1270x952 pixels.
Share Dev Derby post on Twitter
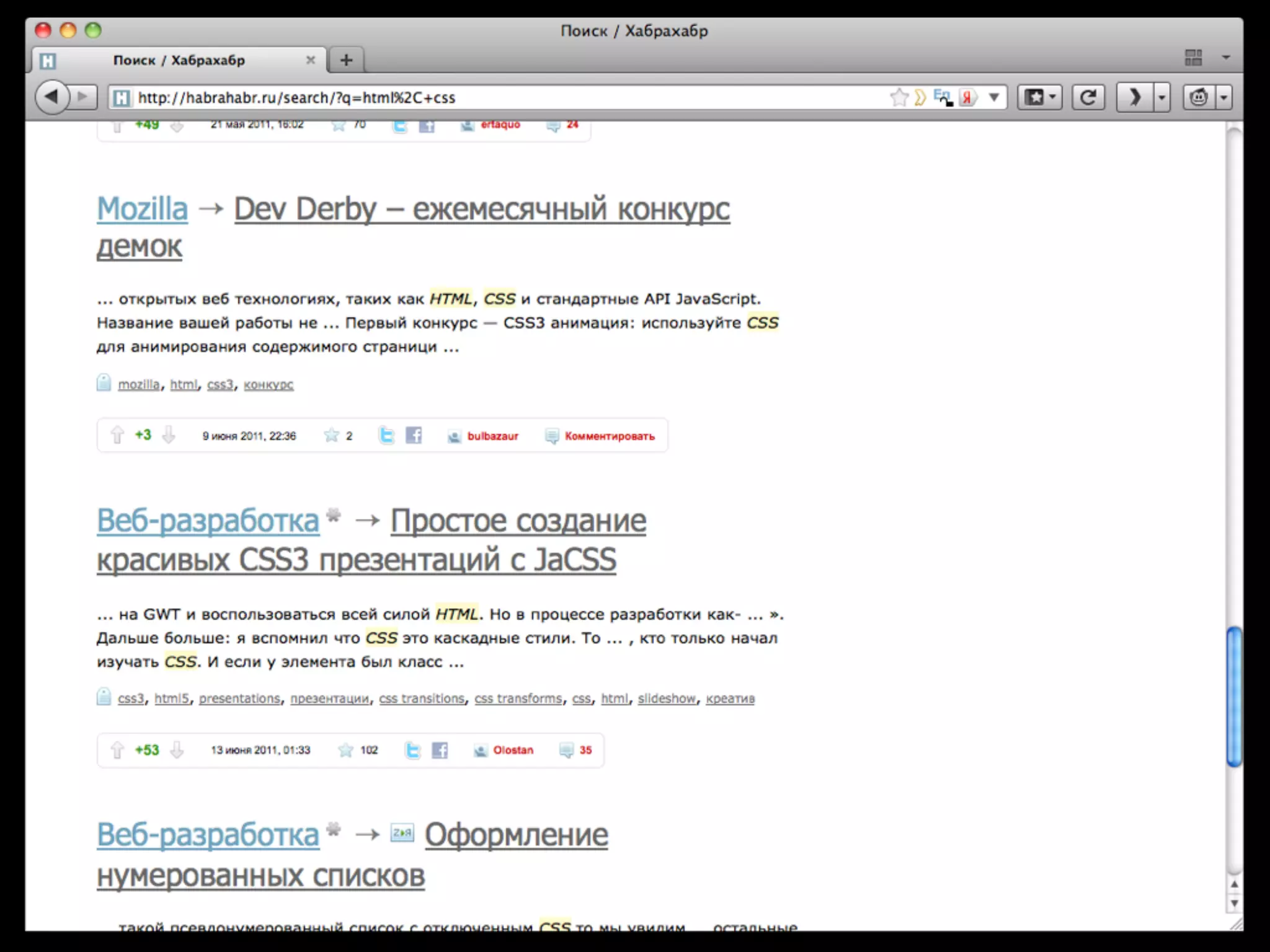[386, 436]
